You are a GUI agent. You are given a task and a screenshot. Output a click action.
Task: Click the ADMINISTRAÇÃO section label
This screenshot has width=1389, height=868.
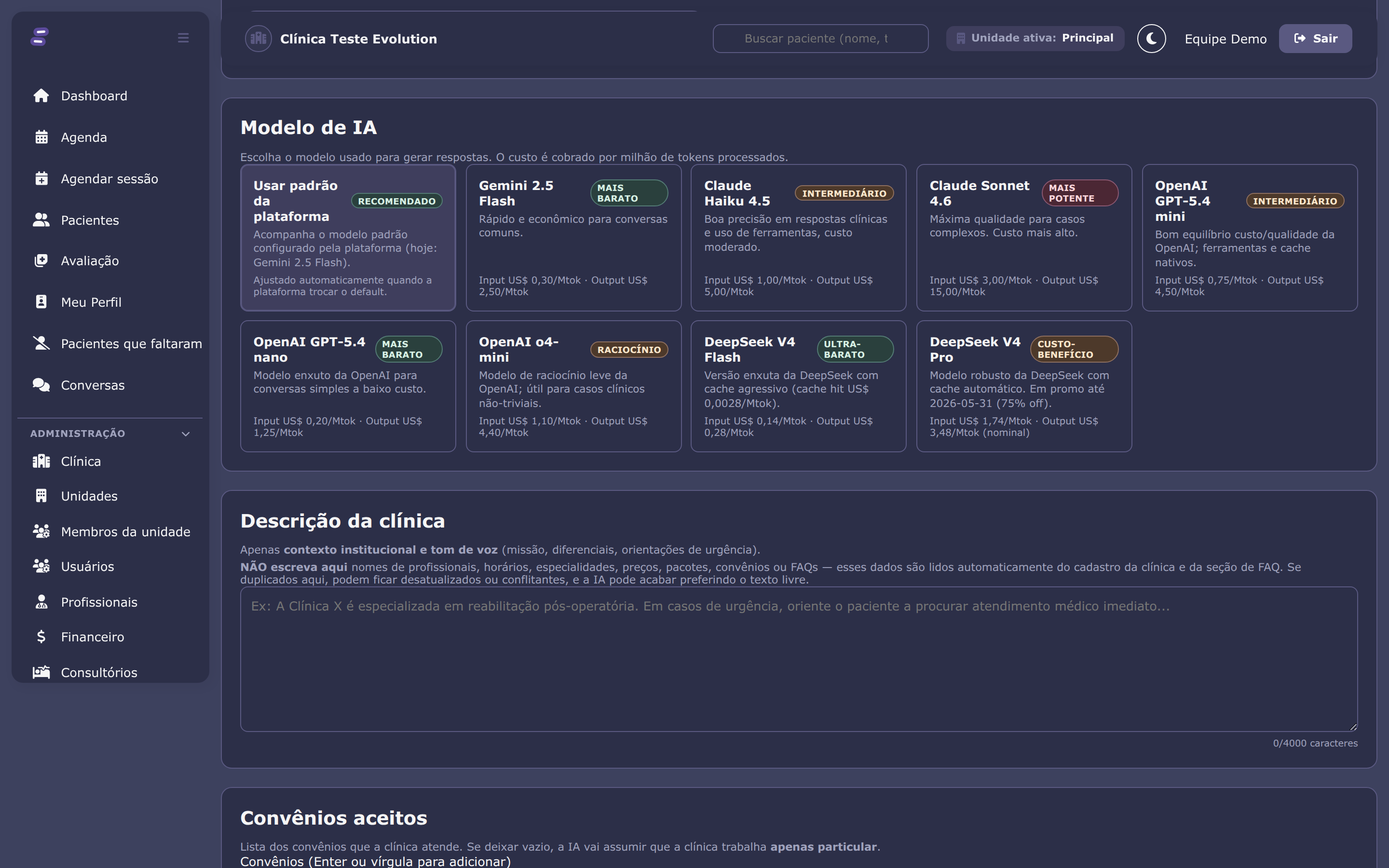(x=78, y=434)
